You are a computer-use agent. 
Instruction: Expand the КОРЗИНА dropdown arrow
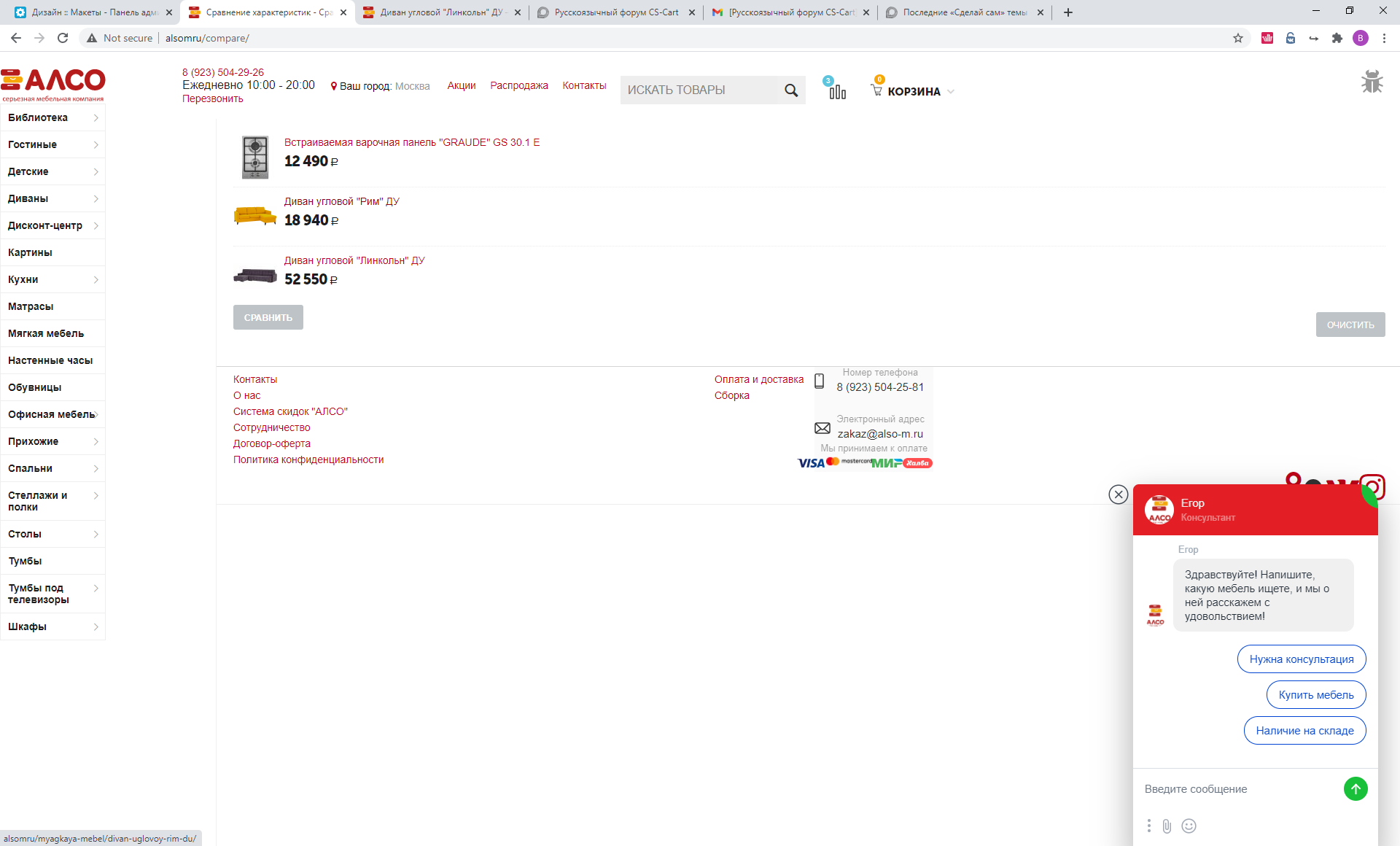tap(950, 92)
